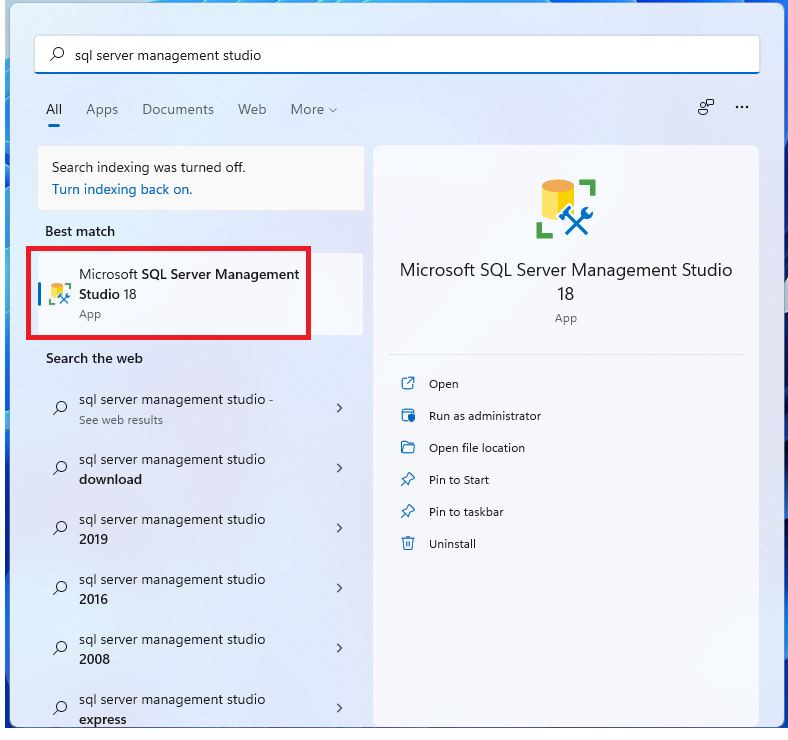Image resolution: width=788 pixels, height=740 pixels.
Task: Click the Run as administrator shield icon
Action: pos(408,416)
